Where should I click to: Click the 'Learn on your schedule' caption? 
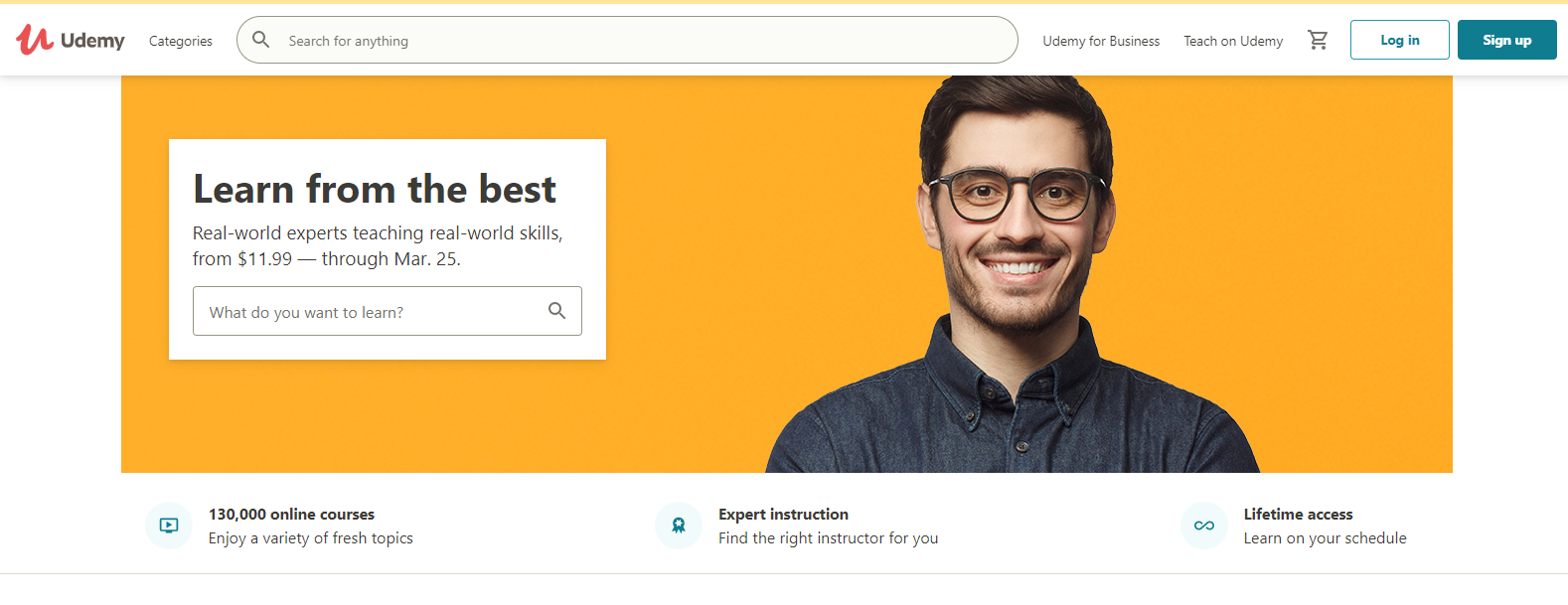pyautogui.click(x=1326, y=538)
